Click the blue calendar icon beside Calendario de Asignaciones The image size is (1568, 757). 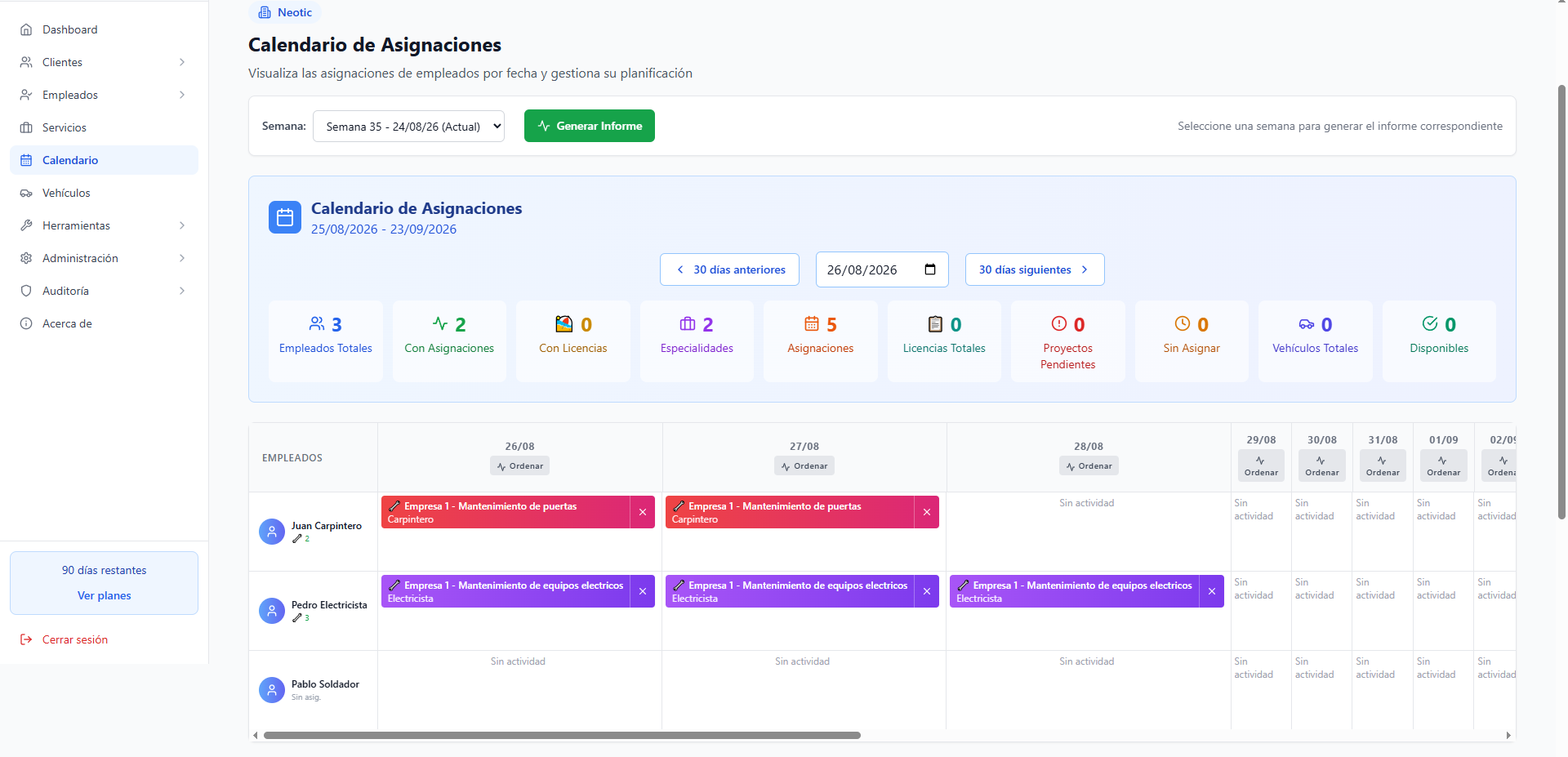pyautogui.click(x=285, y=217)
